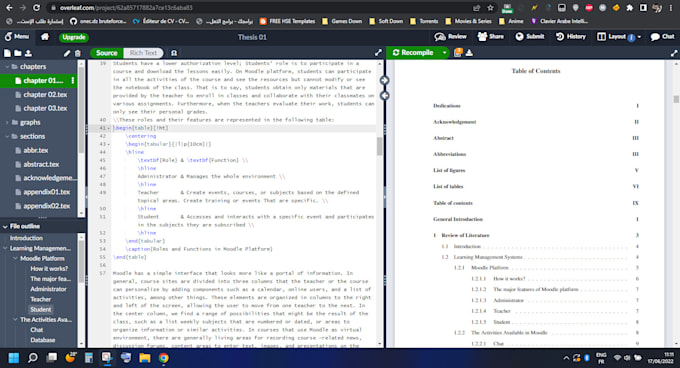Expand the PDF pane to full width
The width and height of the screenshot is (680, 368).
pyautogui.click(x=673, y=53)
